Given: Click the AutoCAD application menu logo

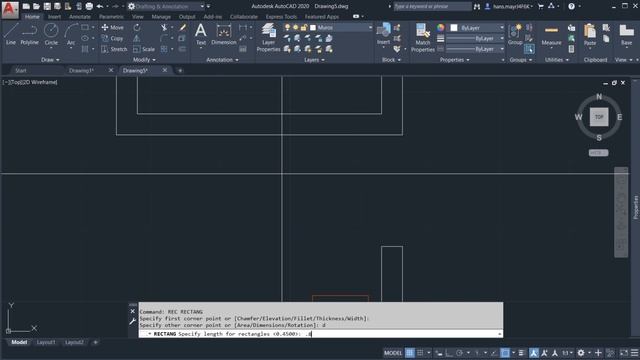Looking at the screenshot, I should 10,9.
